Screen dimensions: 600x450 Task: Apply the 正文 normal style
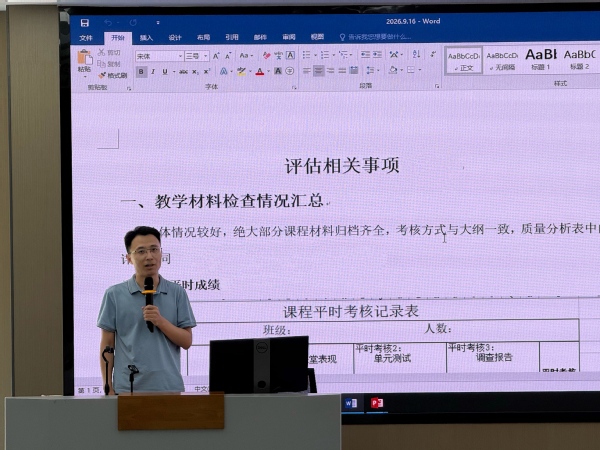pos(464,60)
